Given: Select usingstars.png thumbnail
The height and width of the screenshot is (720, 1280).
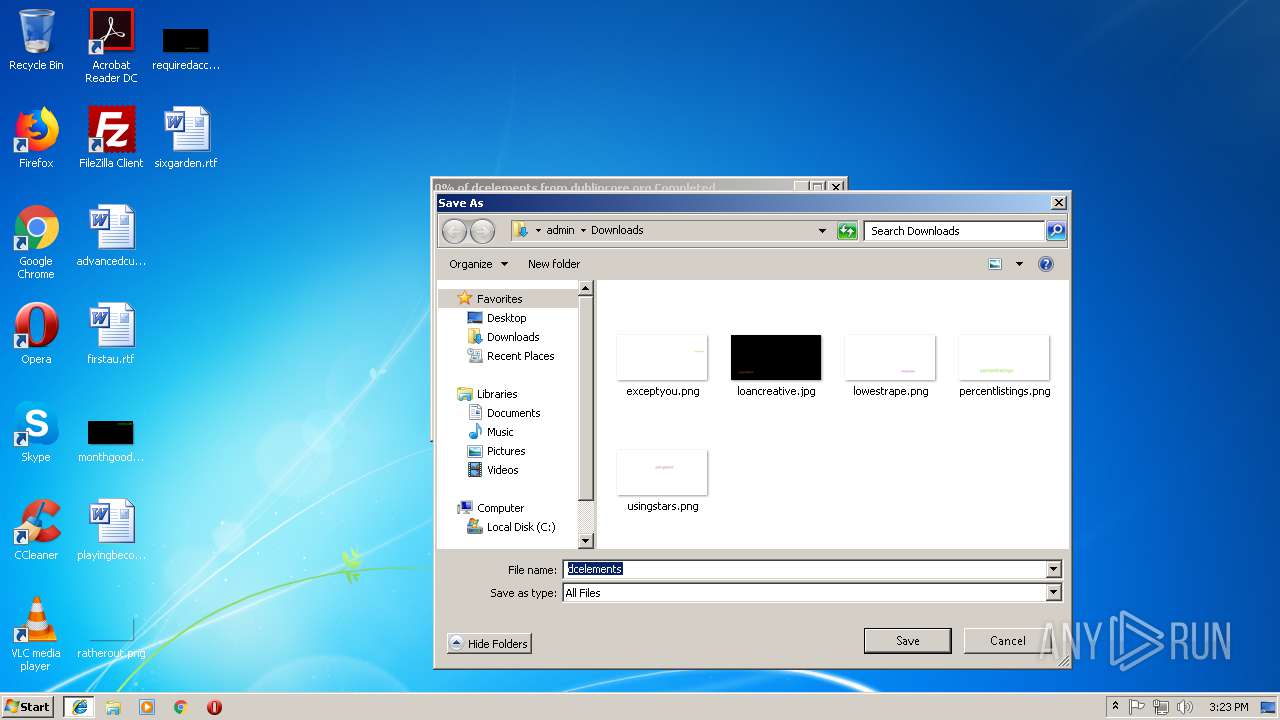Looking at the screenshot, I should (662, 481).
